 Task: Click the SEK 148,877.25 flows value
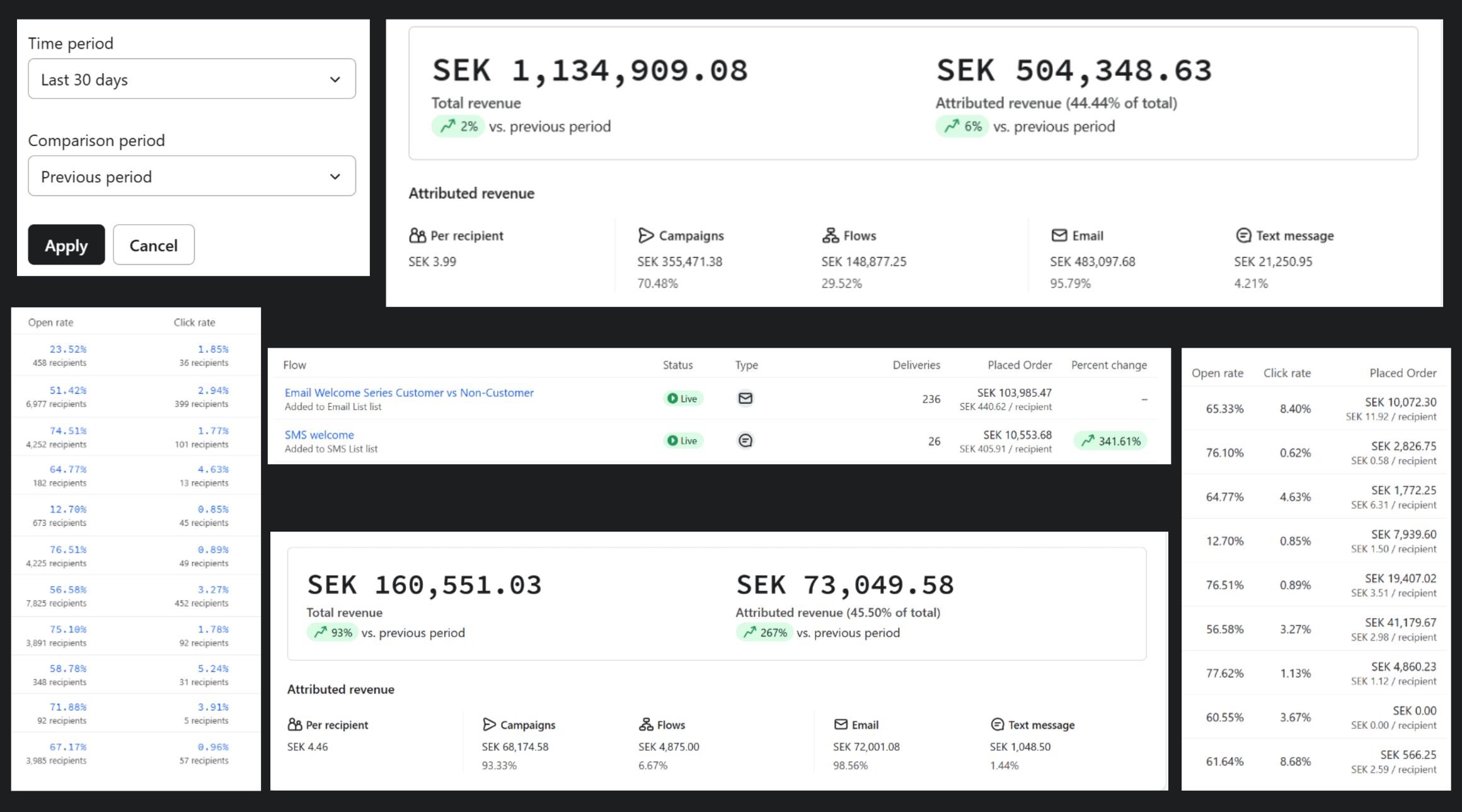863,261
